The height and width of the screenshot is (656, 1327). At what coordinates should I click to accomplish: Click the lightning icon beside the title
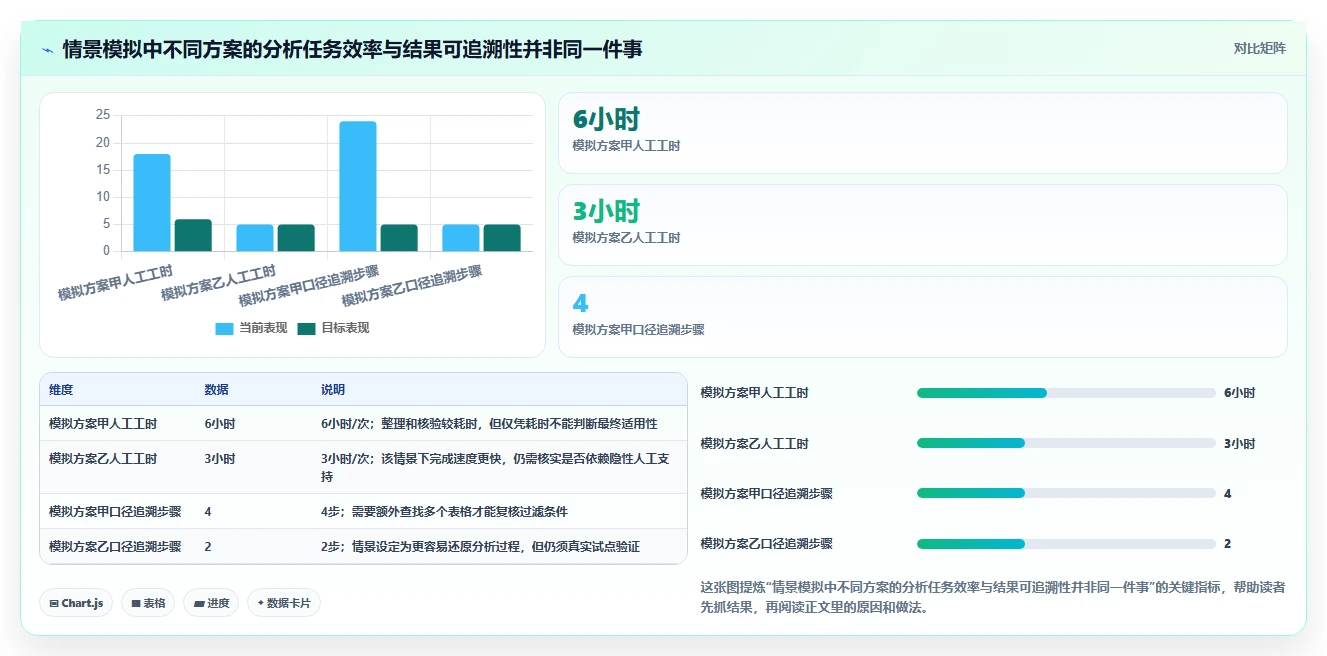tap(48, 49)
